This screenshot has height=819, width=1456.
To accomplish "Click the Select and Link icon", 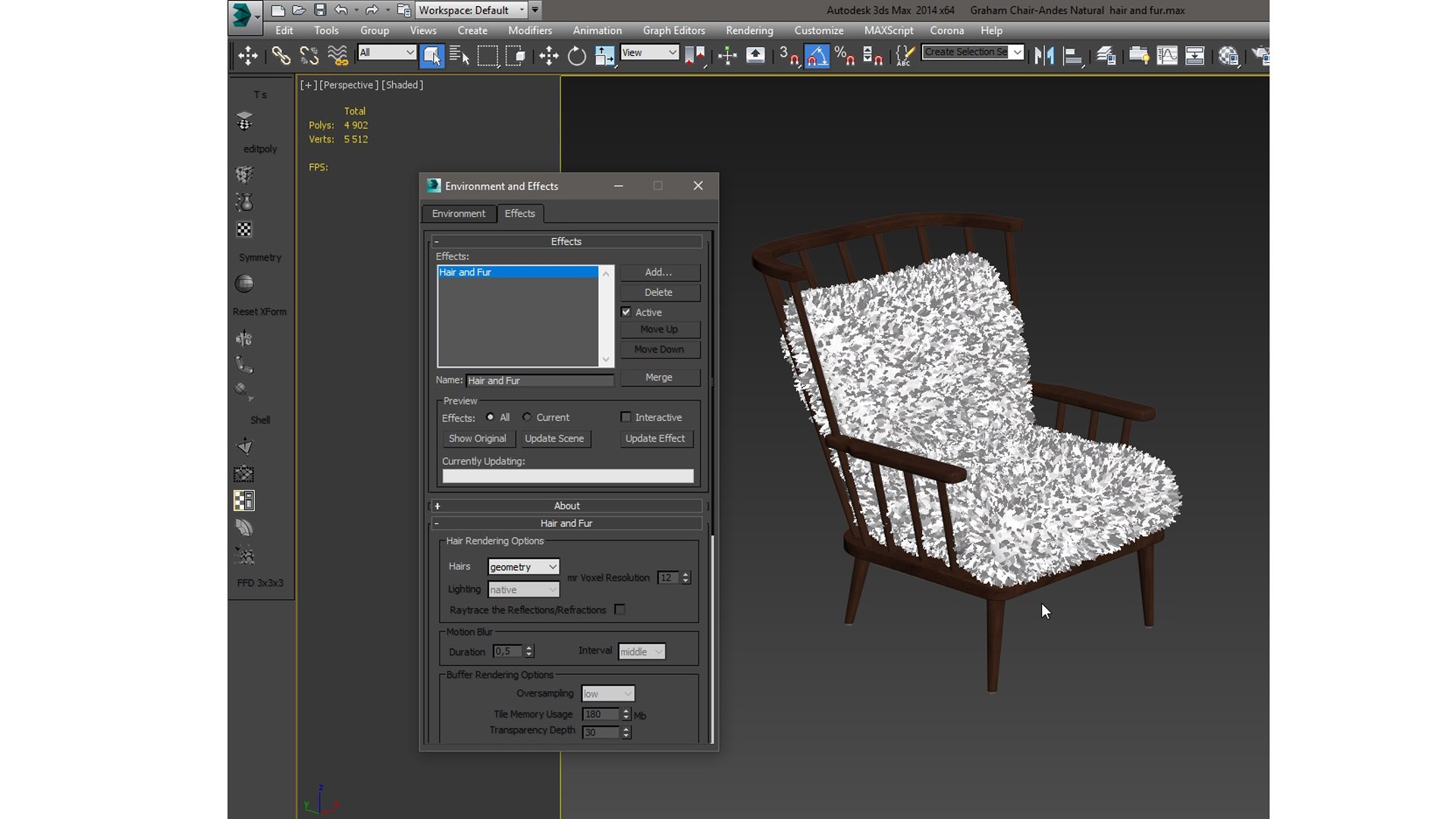I will click(x=281, y=56).
